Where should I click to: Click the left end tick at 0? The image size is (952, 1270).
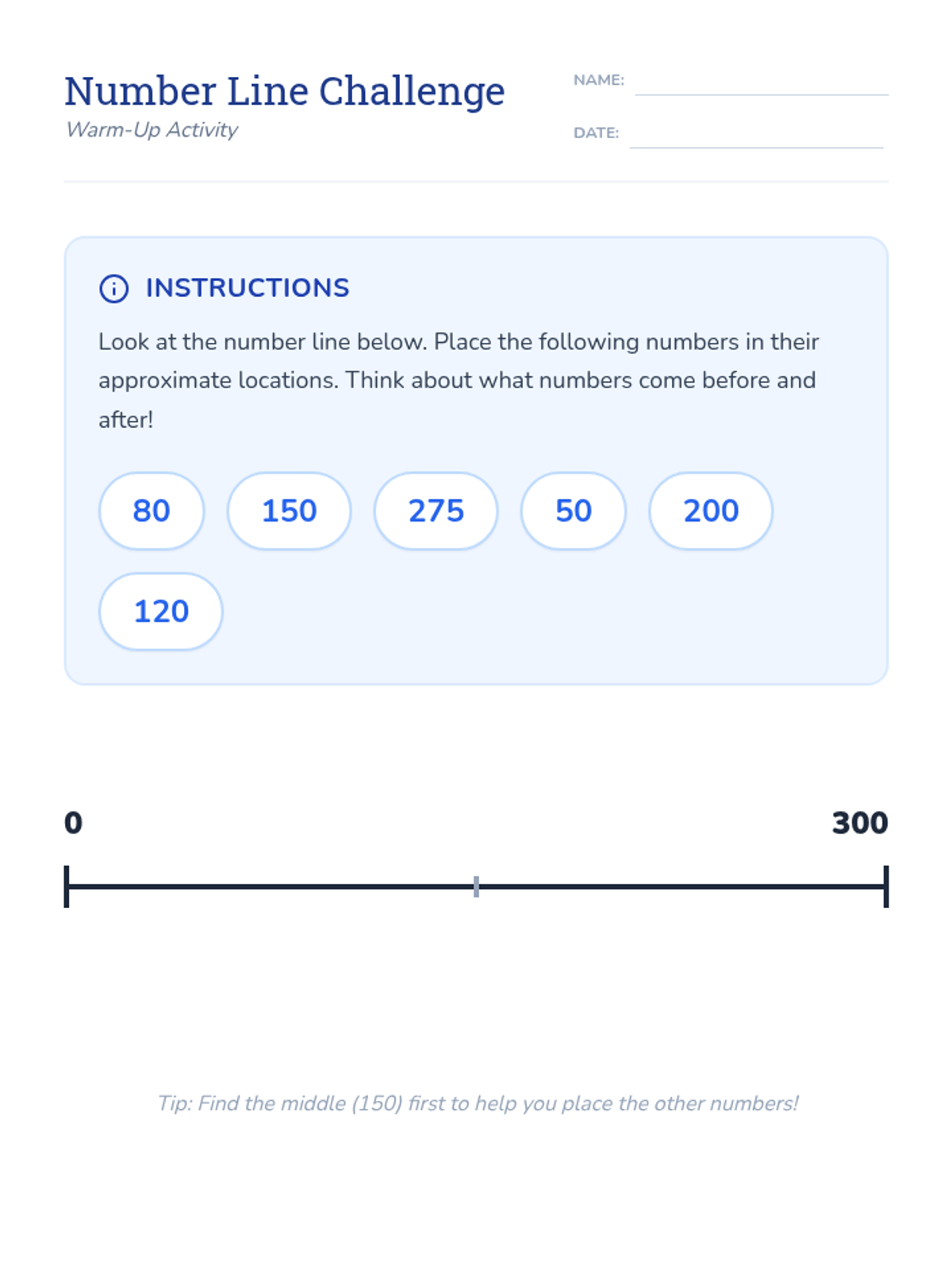67,887
